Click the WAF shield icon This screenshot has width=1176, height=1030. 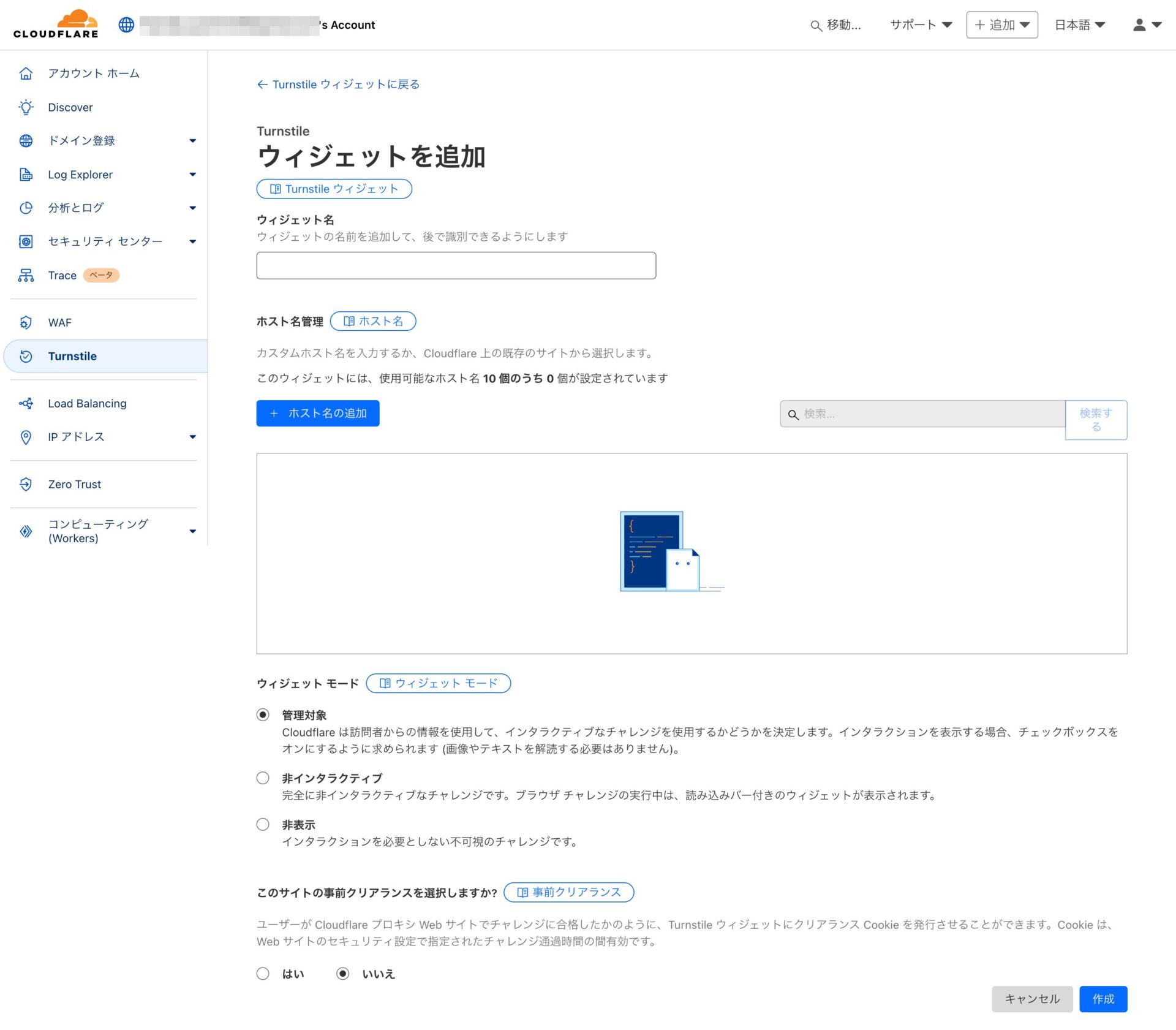coord(26,322)
